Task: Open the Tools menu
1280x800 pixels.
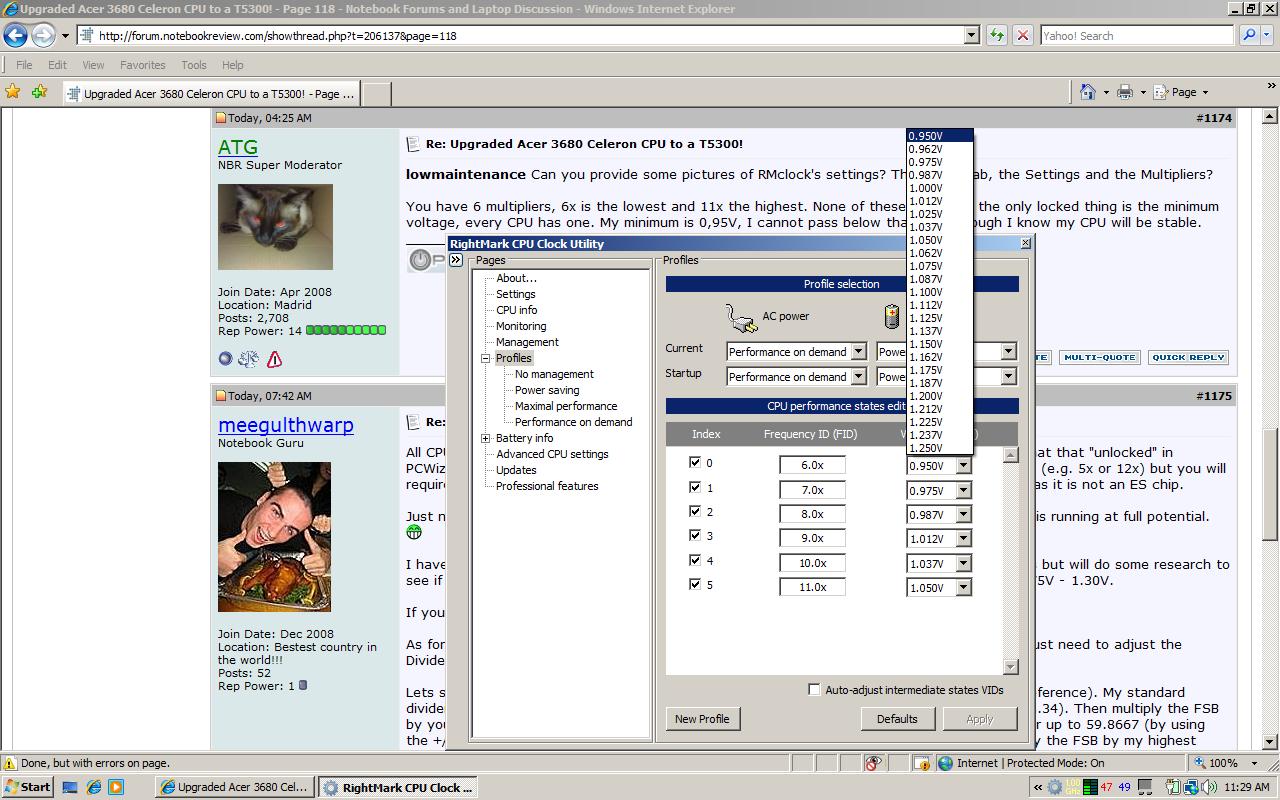Action: click(194, 65)
